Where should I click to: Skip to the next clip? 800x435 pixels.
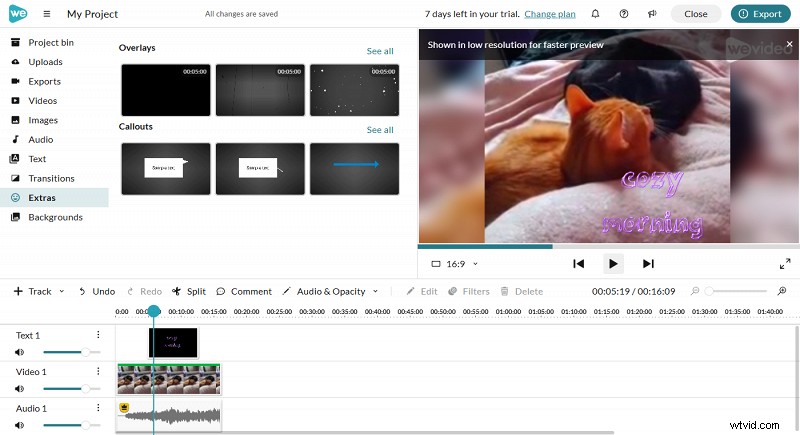coord(648,264)
